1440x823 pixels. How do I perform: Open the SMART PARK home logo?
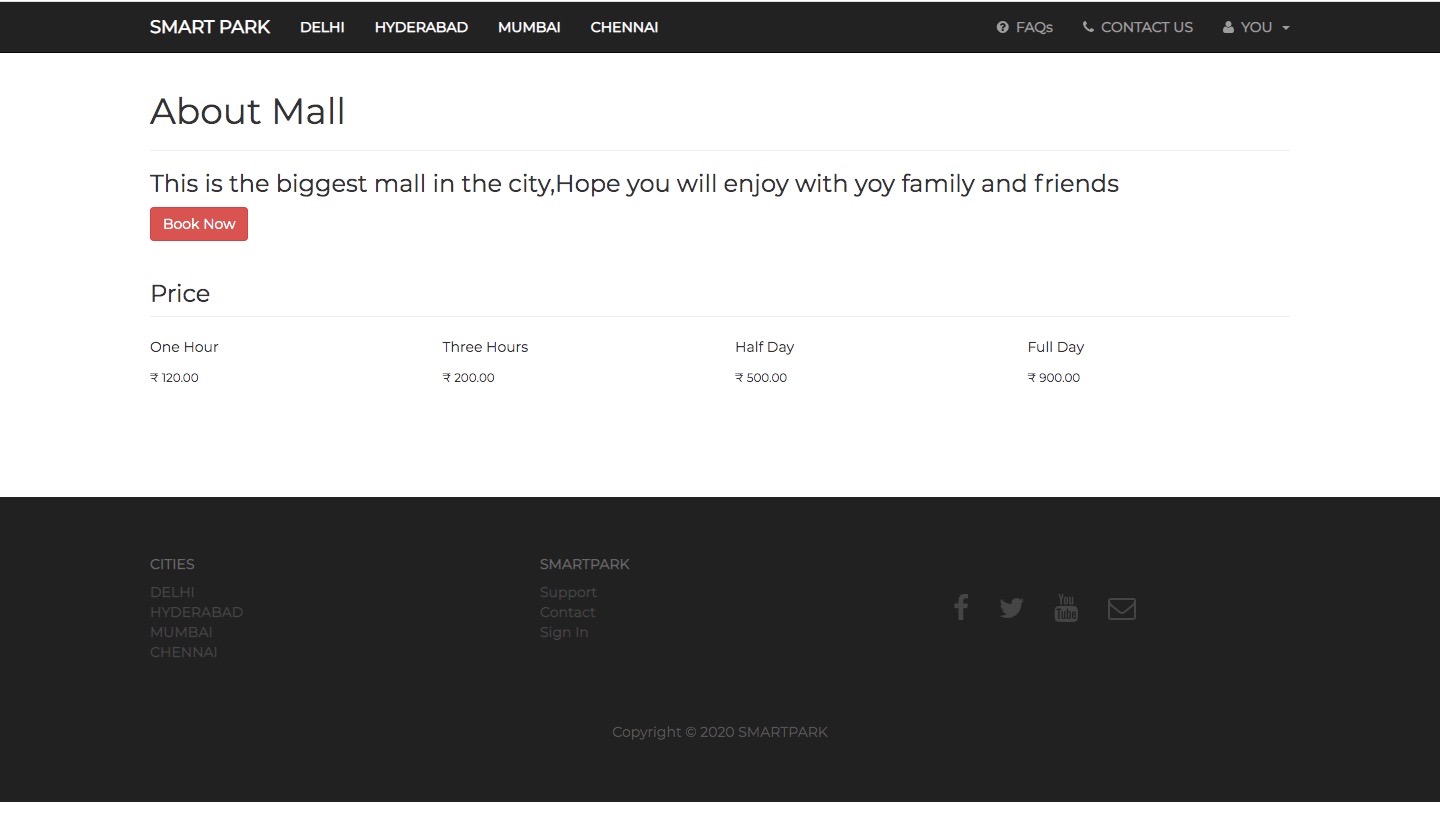(x=210, y=27)
